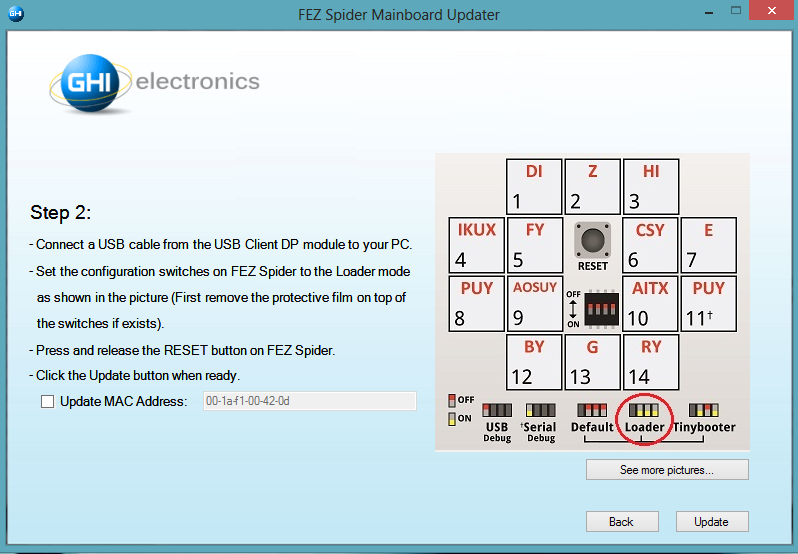Click socket 9 labeled AOSUY
The width and height of the screenshot is (798, 554).
534,303
